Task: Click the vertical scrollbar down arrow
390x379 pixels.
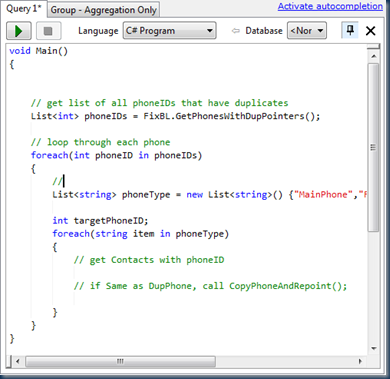Action: pos(373,349)
